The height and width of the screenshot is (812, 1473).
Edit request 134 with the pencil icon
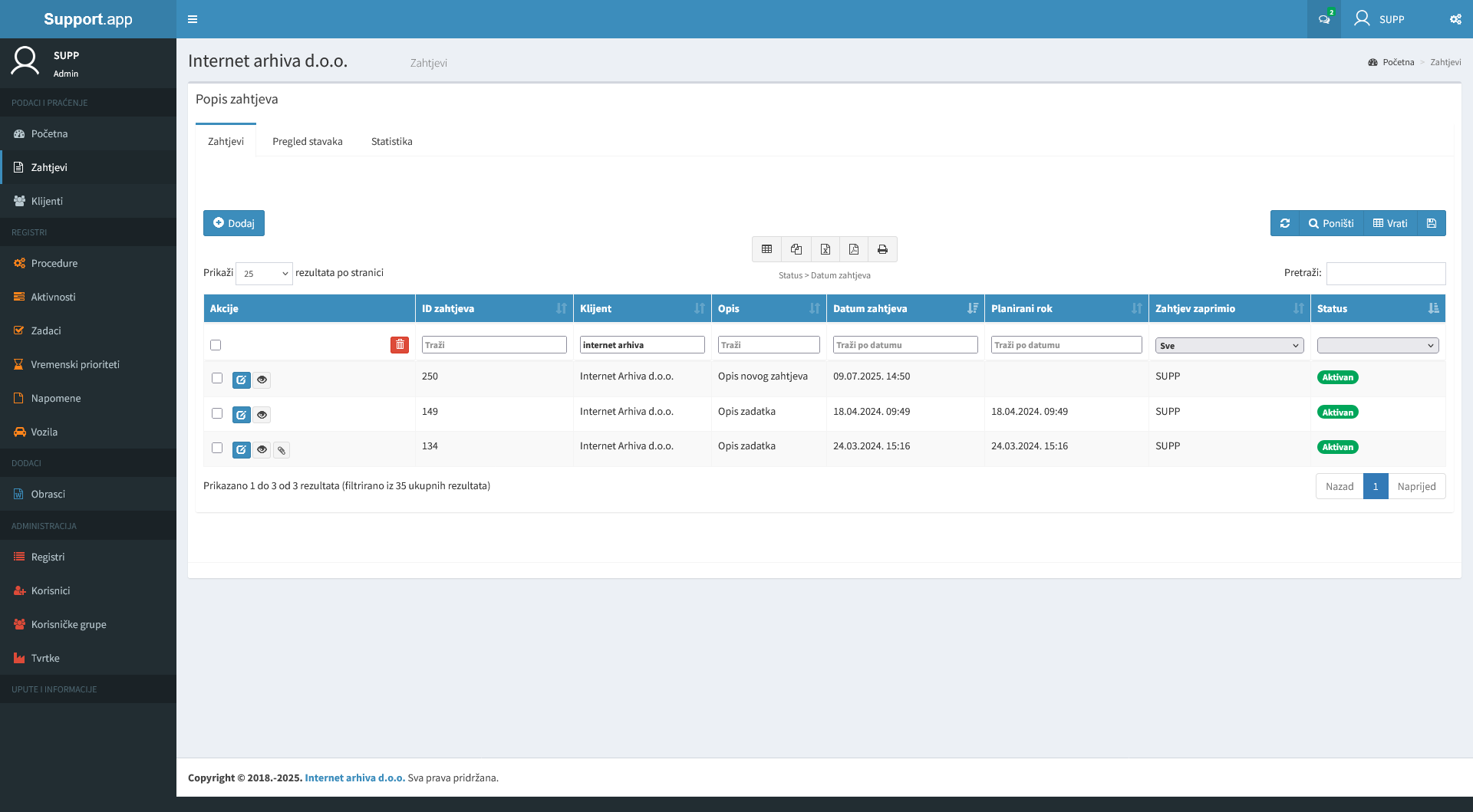[x=242, y=449]
